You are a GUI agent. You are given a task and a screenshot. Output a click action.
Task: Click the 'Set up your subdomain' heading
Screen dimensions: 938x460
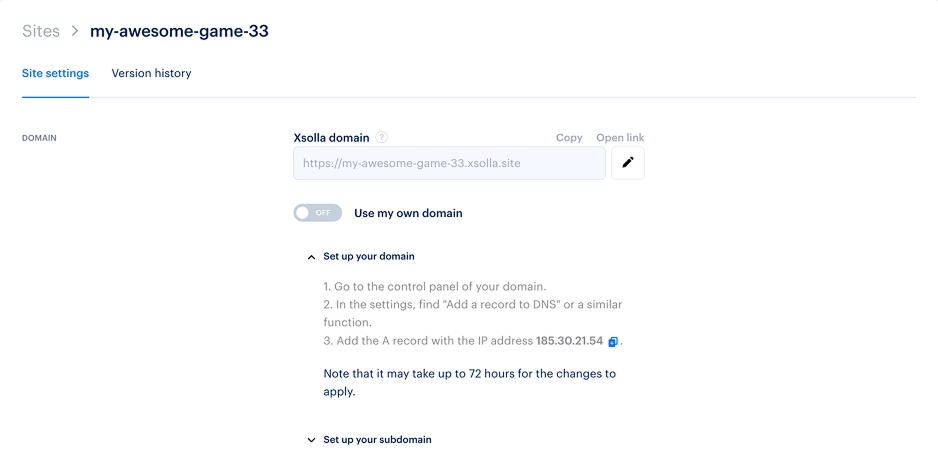pyautogui.click(x=377, y=440)
